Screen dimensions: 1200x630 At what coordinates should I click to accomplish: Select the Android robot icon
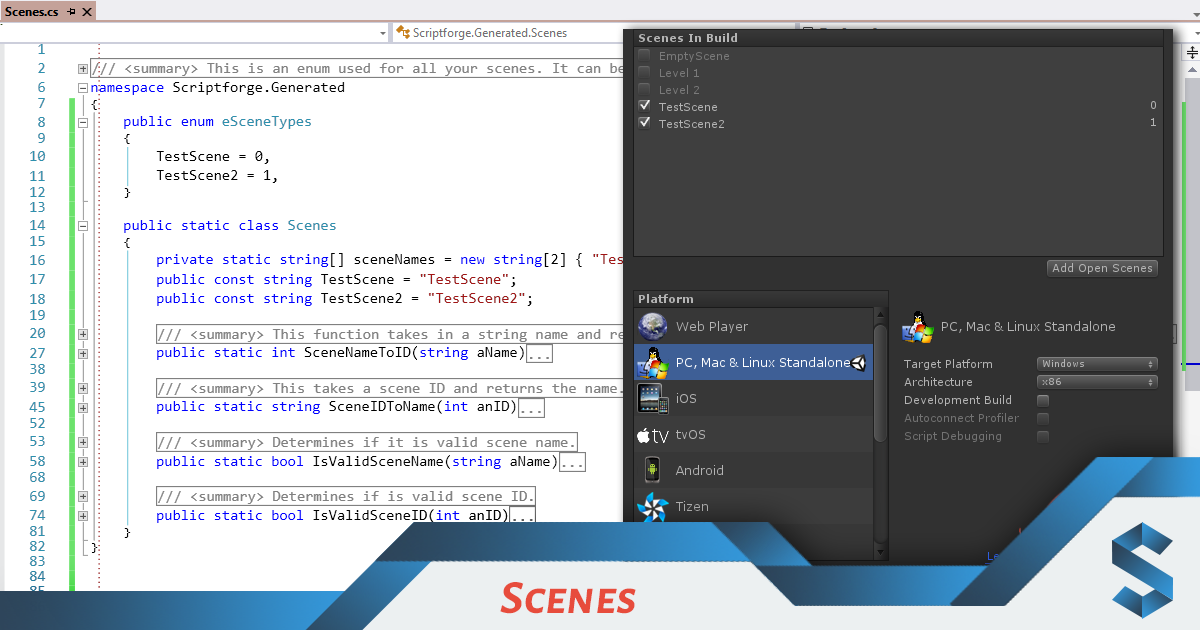tap(653, 470)
